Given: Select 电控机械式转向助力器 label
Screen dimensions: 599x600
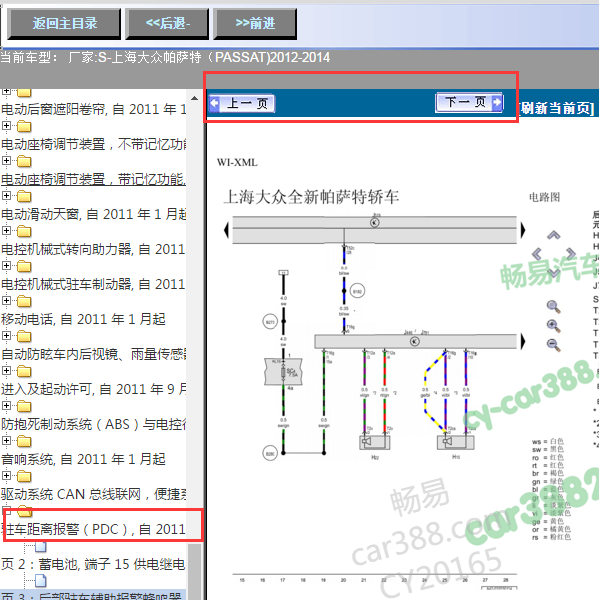Looking at the screenshot, I should coord(93,249).
